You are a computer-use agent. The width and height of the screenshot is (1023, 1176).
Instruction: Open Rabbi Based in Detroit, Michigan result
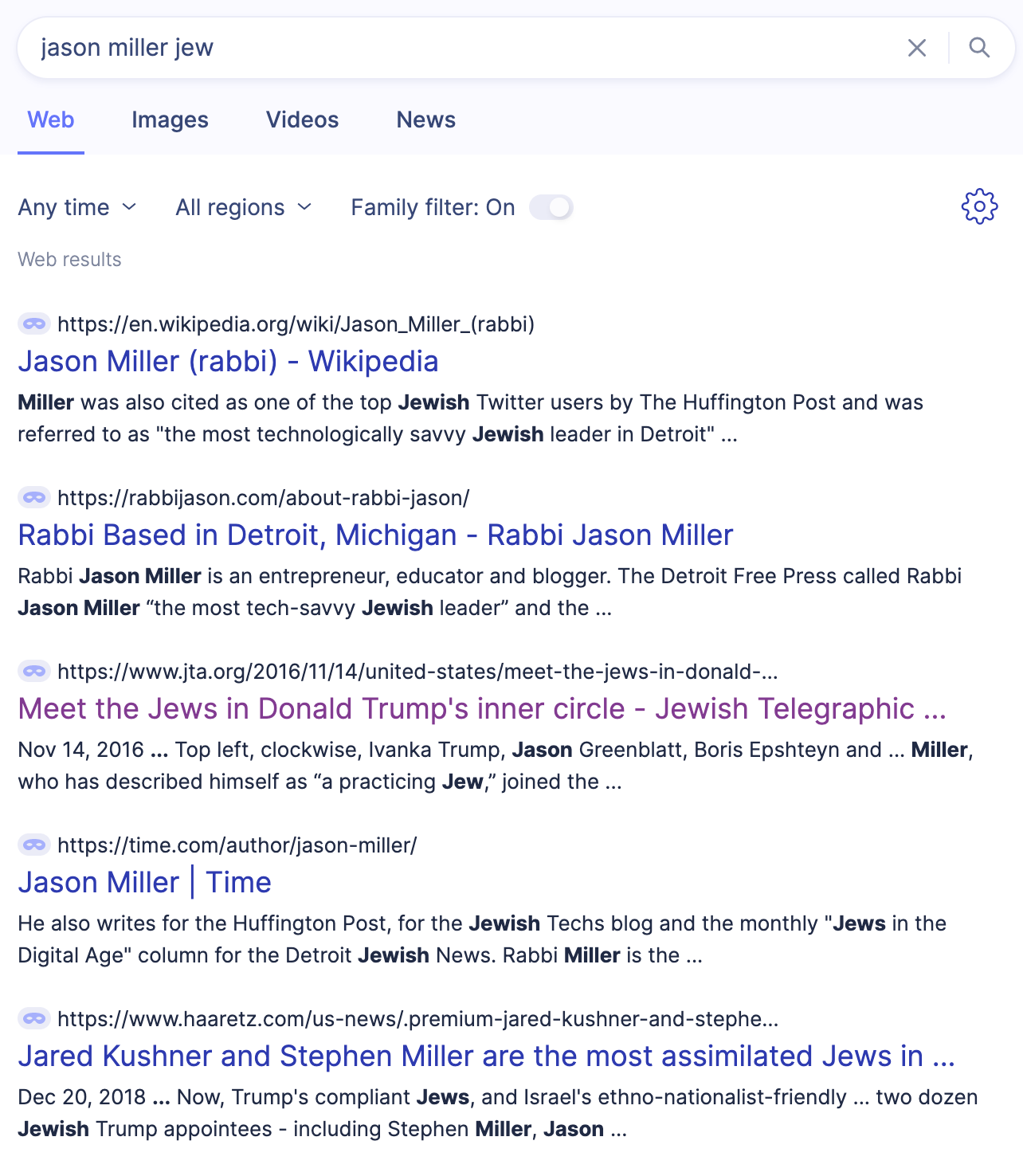point(375,535)
